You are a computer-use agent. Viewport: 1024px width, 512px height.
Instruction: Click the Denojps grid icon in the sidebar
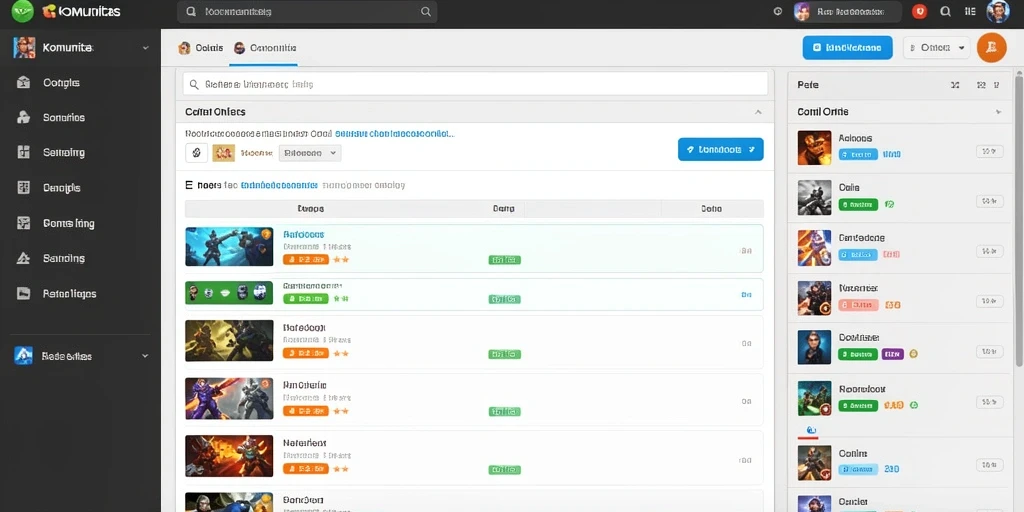24,187
